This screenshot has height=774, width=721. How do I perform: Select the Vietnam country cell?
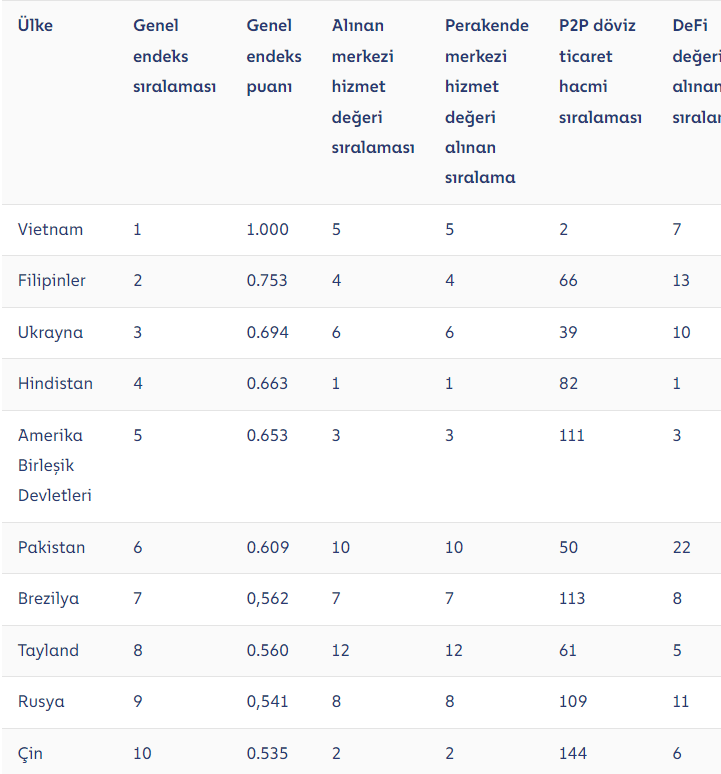pos(50,230)
